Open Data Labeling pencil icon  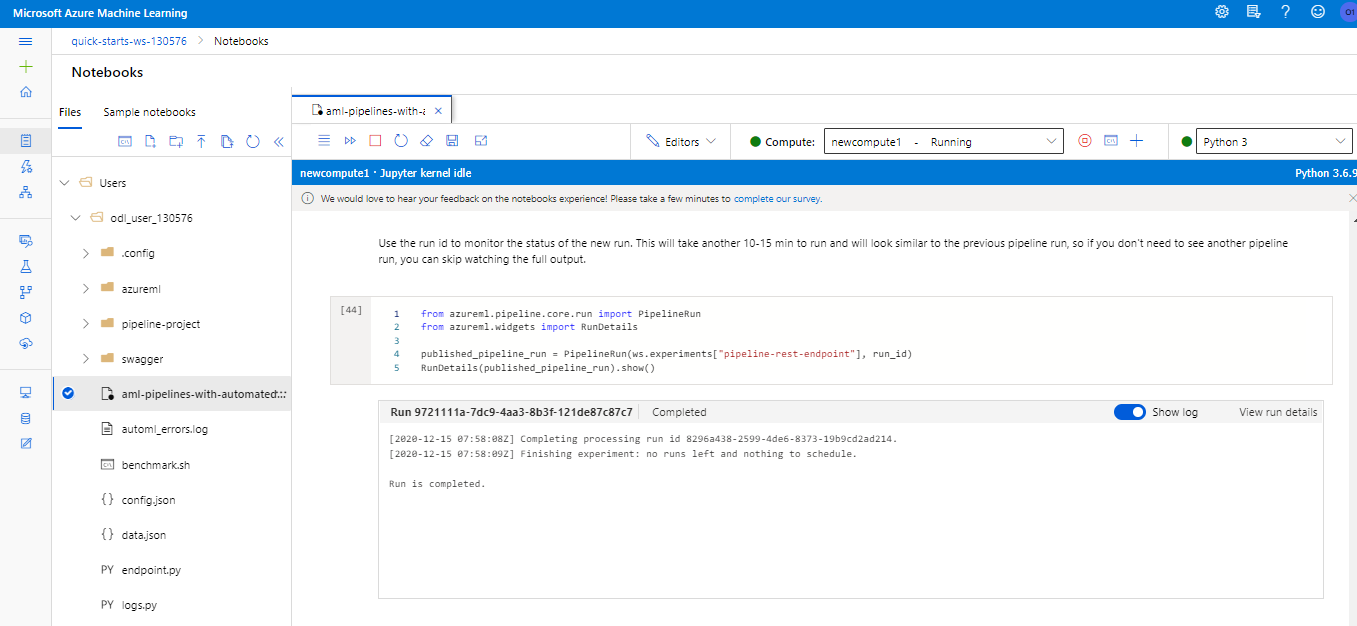[26, 443]
